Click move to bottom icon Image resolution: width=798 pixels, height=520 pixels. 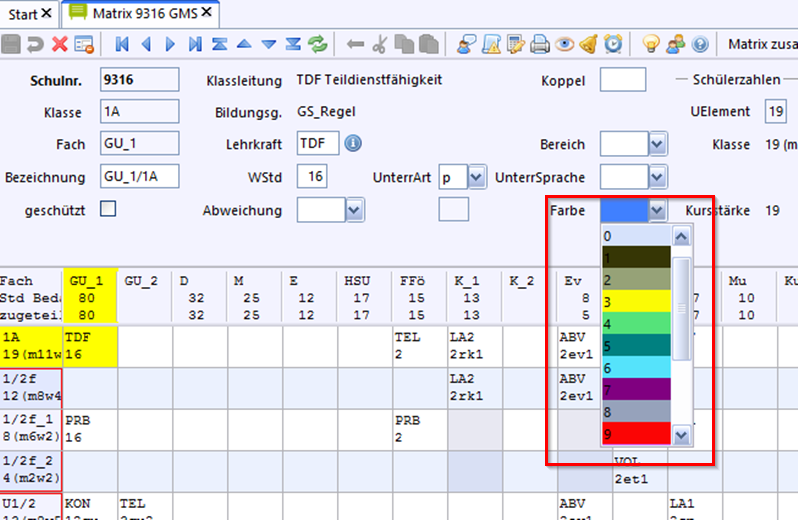pos(293,44)
